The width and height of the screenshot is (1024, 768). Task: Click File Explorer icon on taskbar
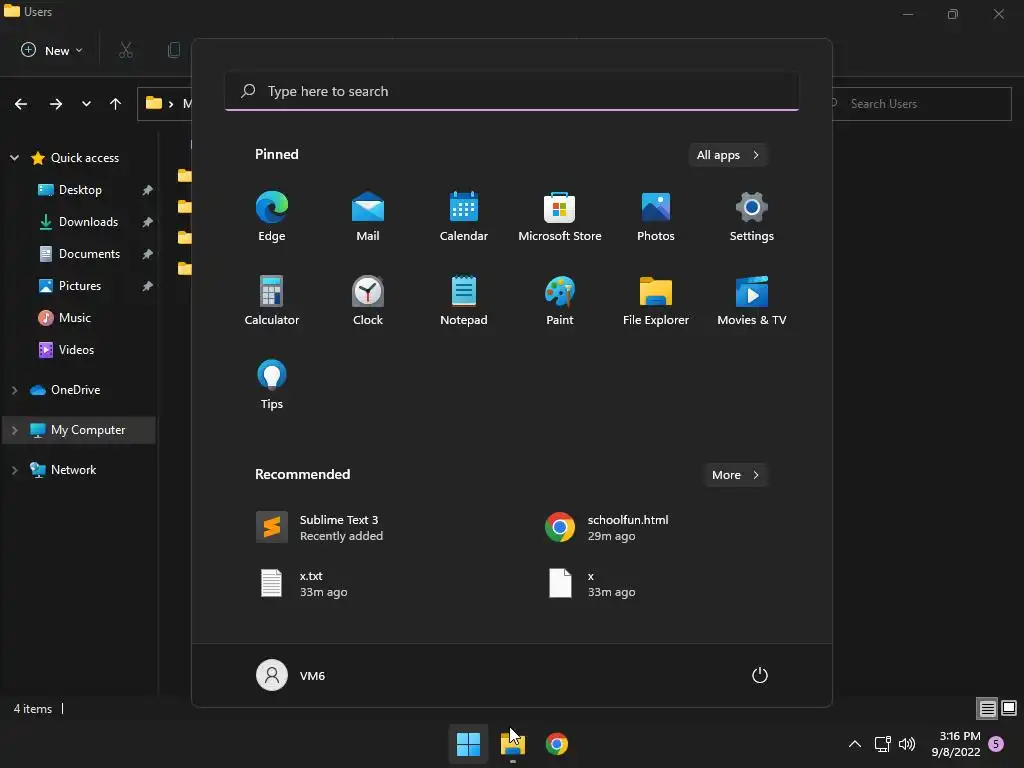[x=513, y=744]
